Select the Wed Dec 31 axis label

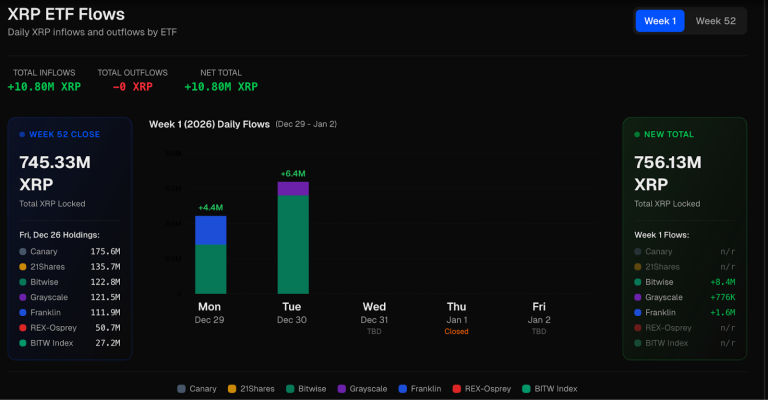click(x=375, y=312)
